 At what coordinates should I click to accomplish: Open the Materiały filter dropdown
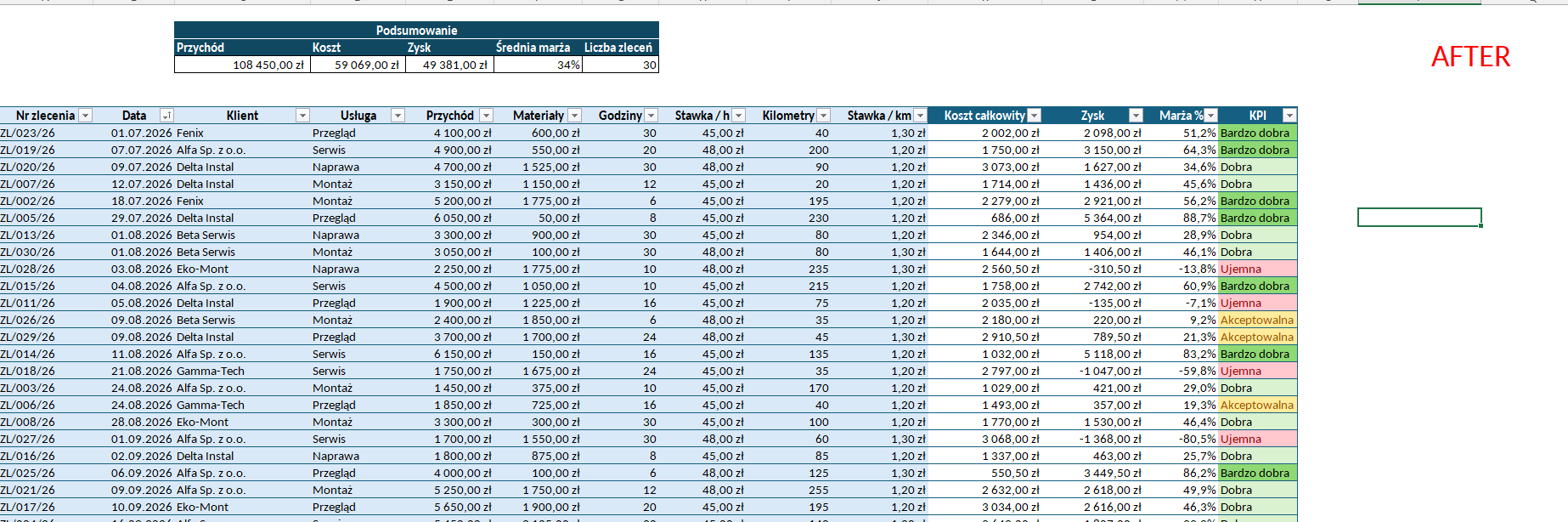pos(574,116)
